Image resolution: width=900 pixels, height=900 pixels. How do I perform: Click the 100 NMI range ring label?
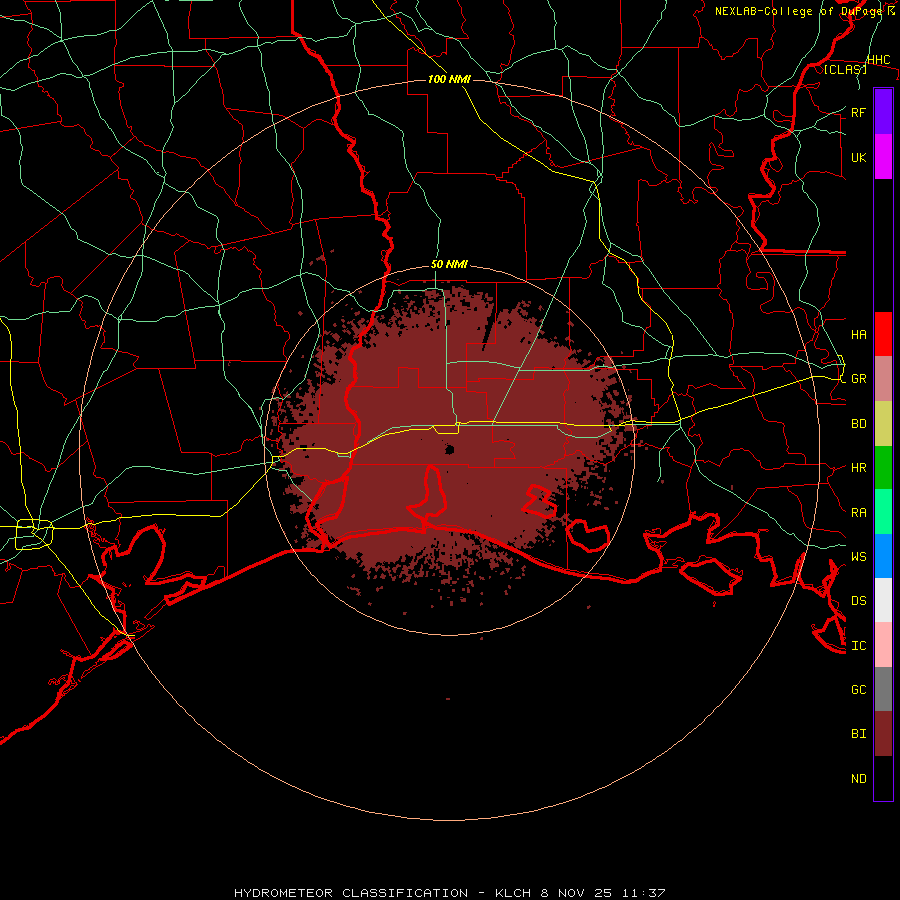tap(449, 79)
